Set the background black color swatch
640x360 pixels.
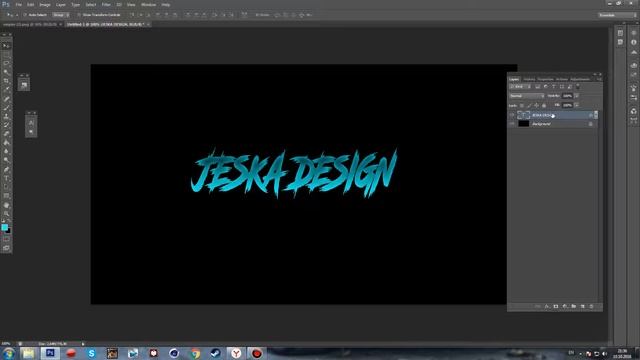pos(8,231)
